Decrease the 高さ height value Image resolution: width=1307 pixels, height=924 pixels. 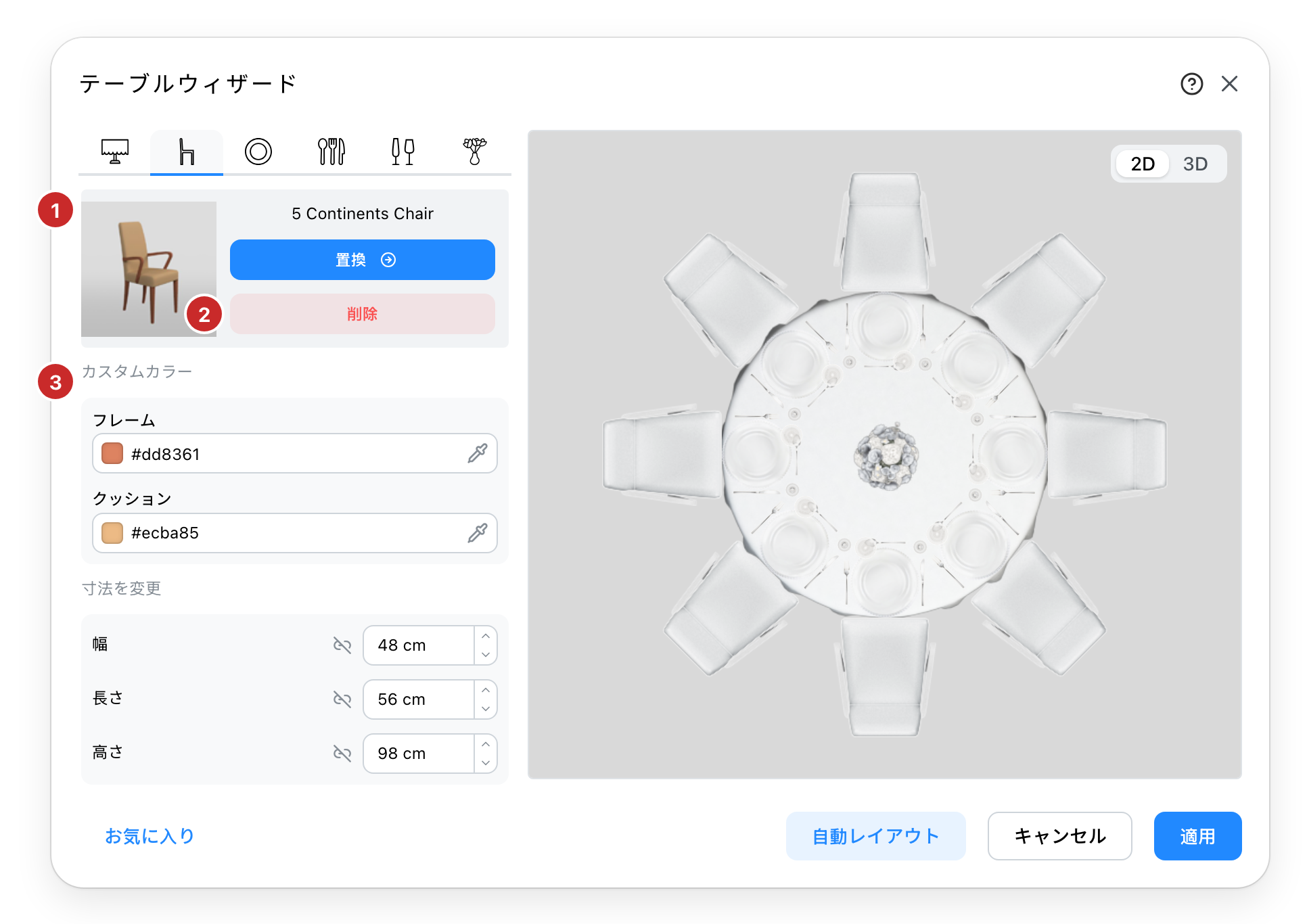(486, 763)
